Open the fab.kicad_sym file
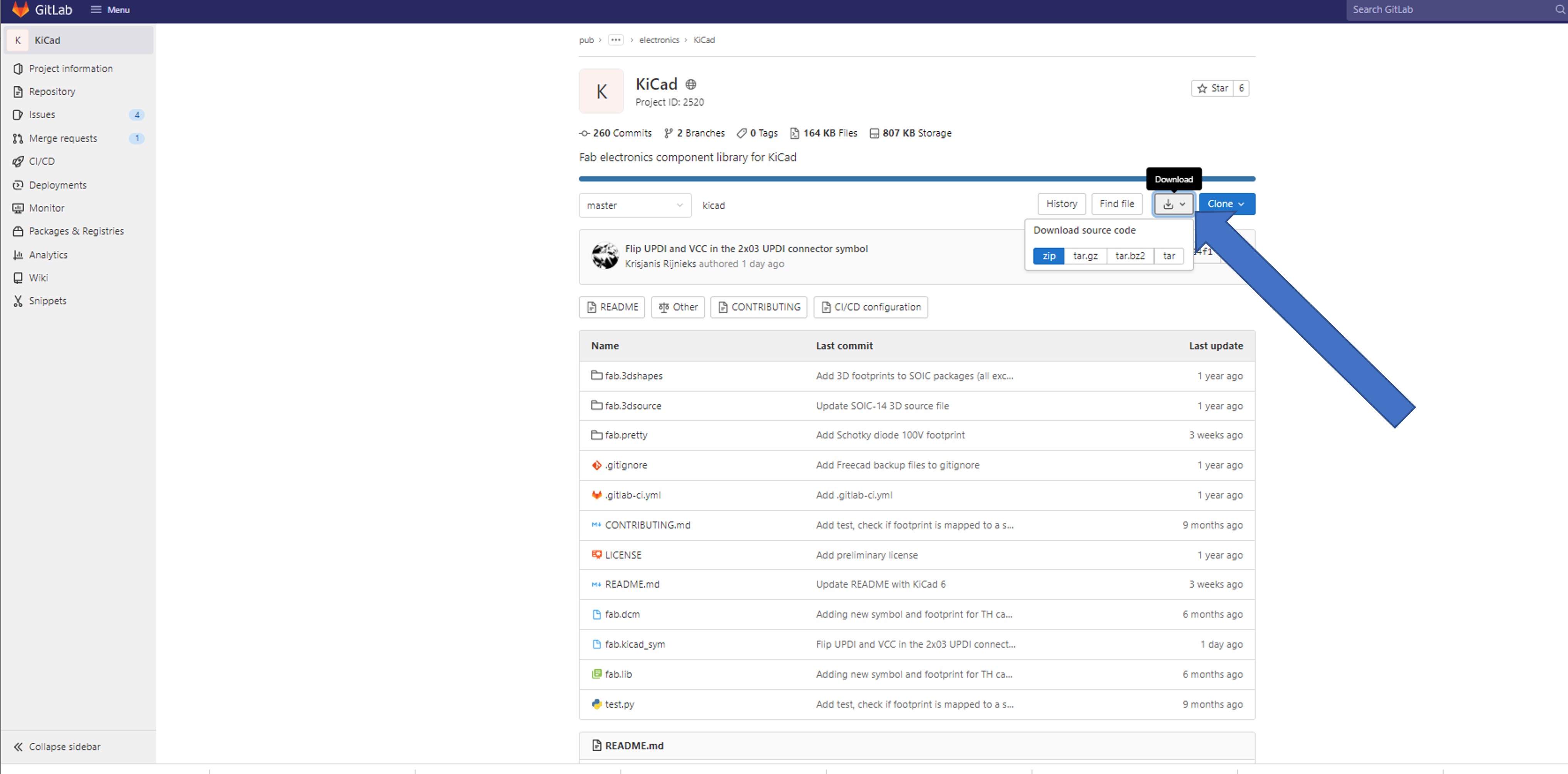 [635, 644]
